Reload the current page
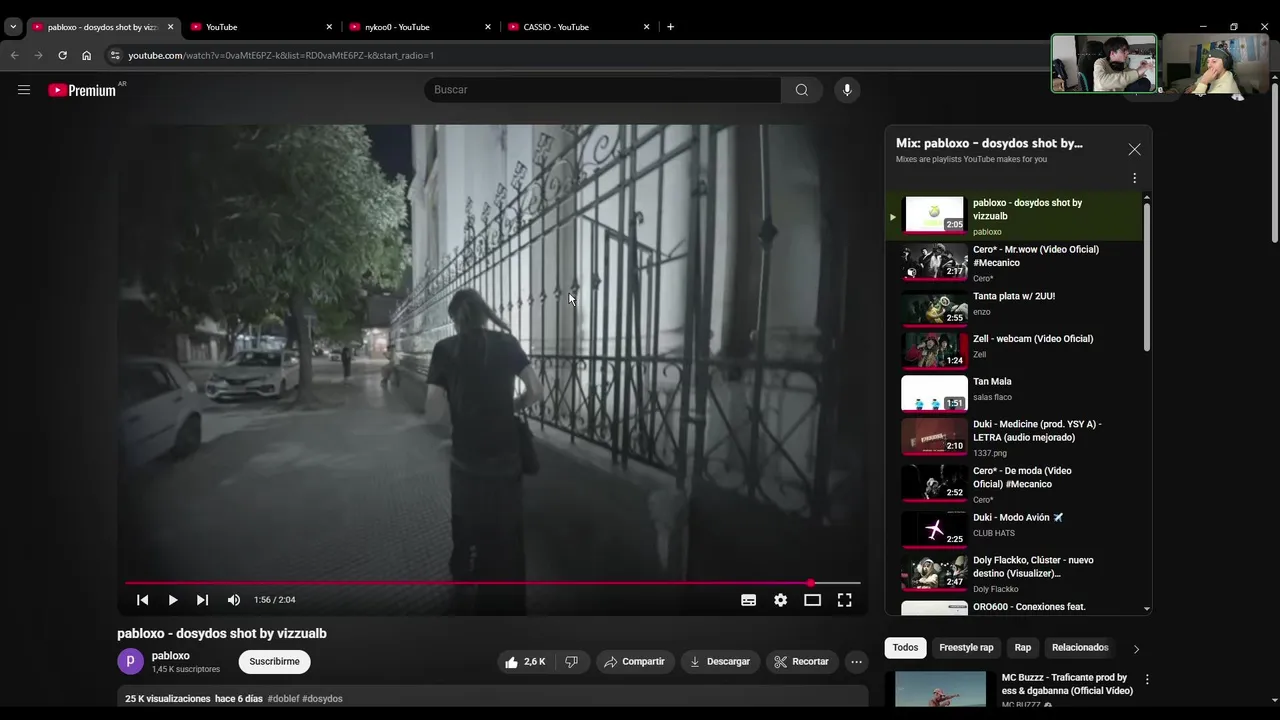This screenshot has width=1280, height=720. tap(62, 55)
